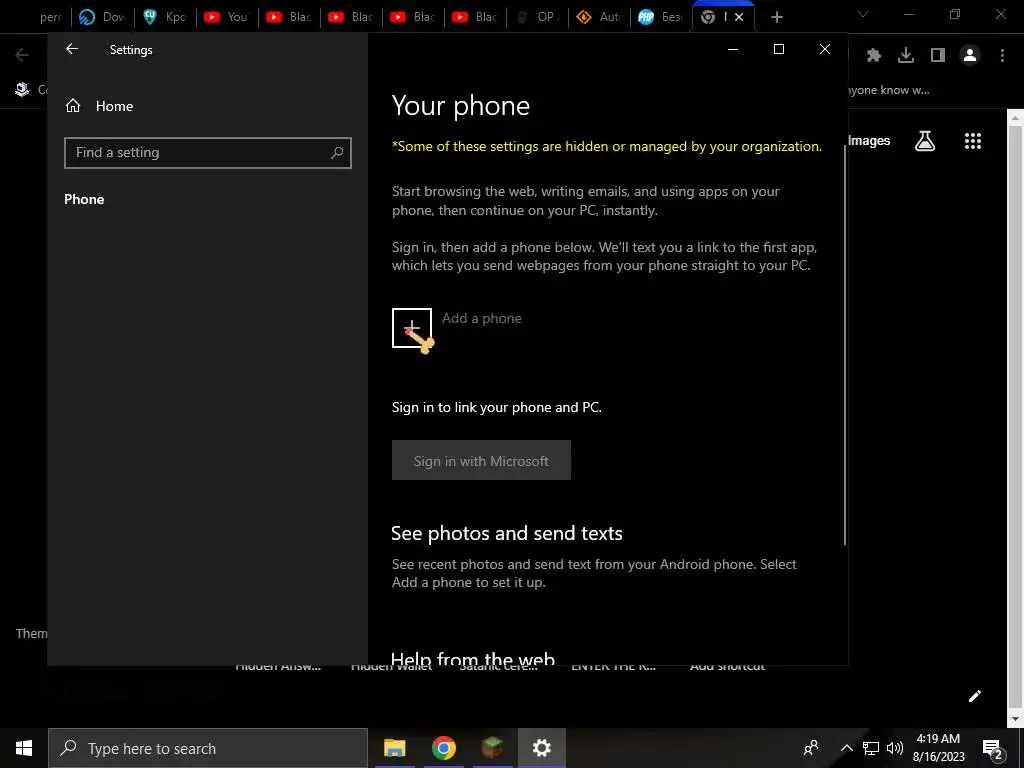
Task: Open Chrome three-dot menu
Action: point(1002,56)
